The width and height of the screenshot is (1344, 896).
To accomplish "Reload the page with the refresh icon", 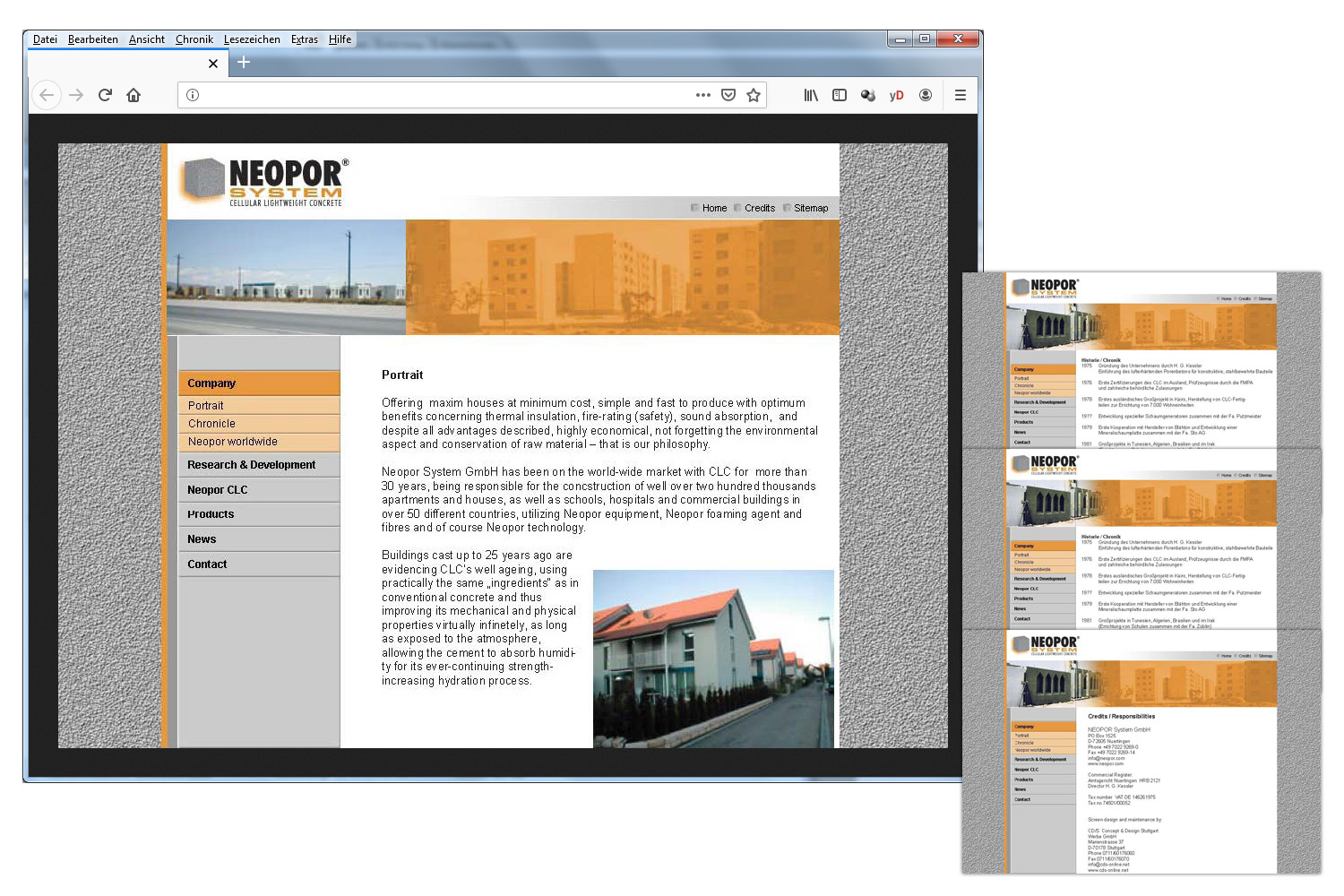I will click(x=105, y=95).
